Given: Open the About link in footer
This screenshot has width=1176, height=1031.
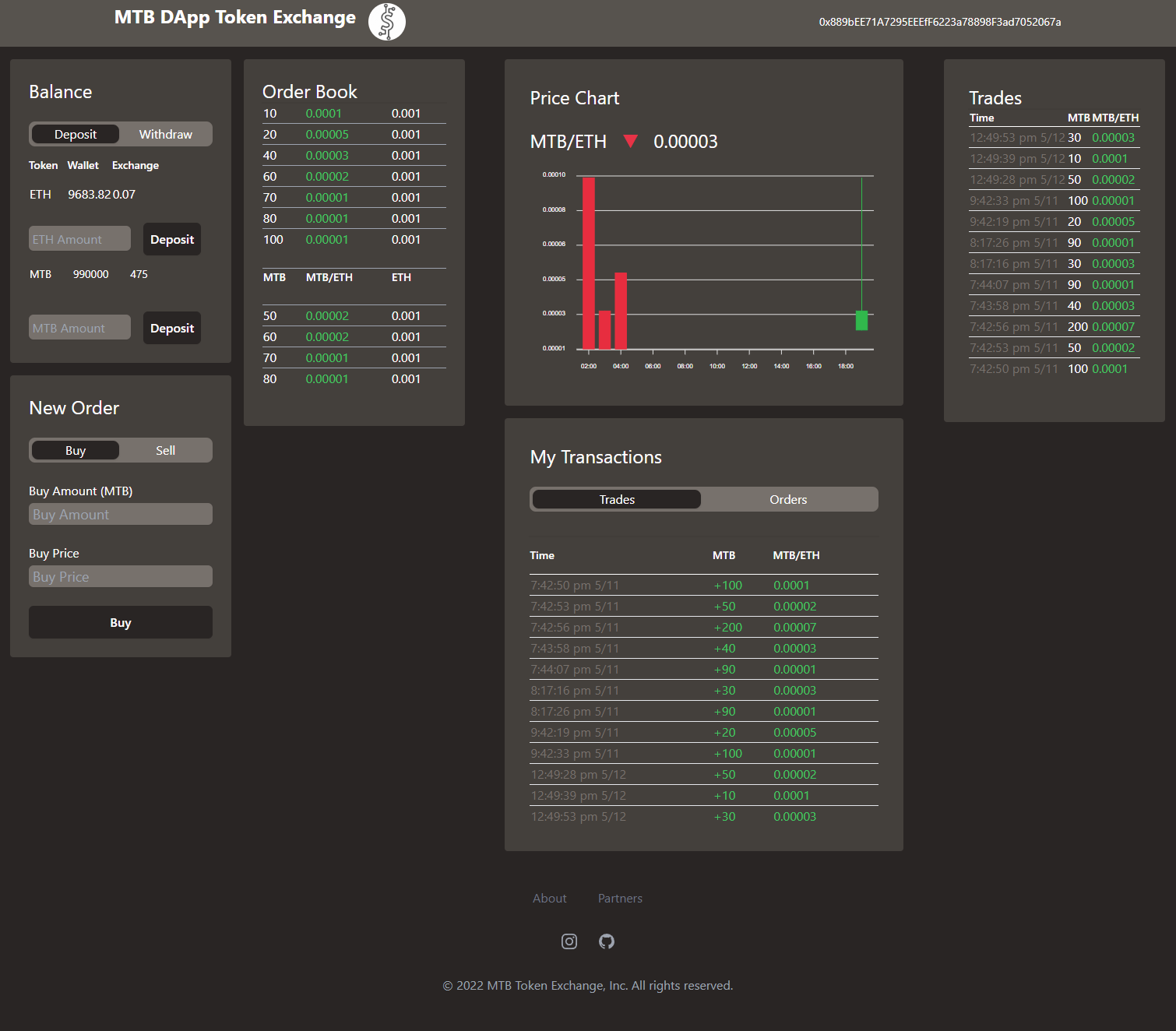Looking at the screenshot, I should tap(549, 898).
